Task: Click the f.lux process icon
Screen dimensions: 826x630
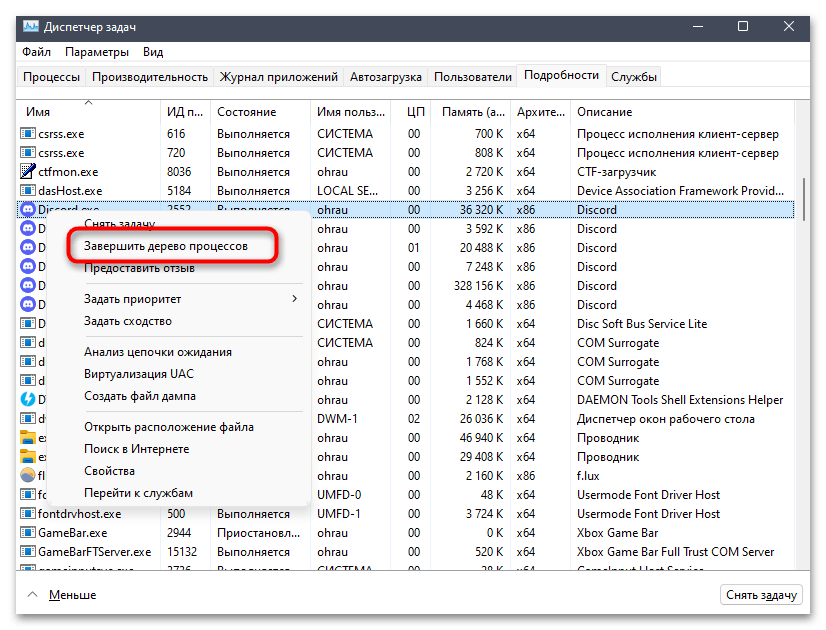Action: (27, 476)
